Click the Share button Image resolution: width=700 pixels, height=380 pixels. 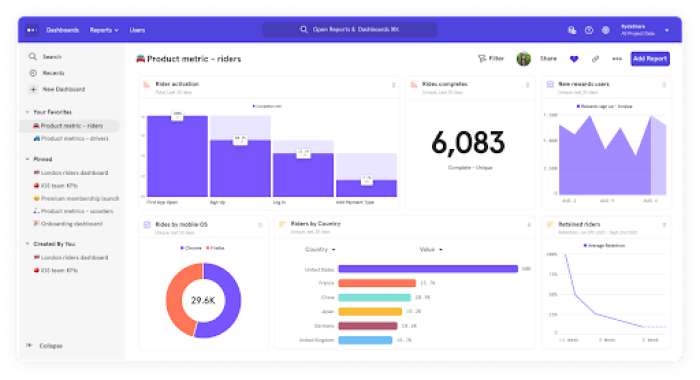pos(548,58)
